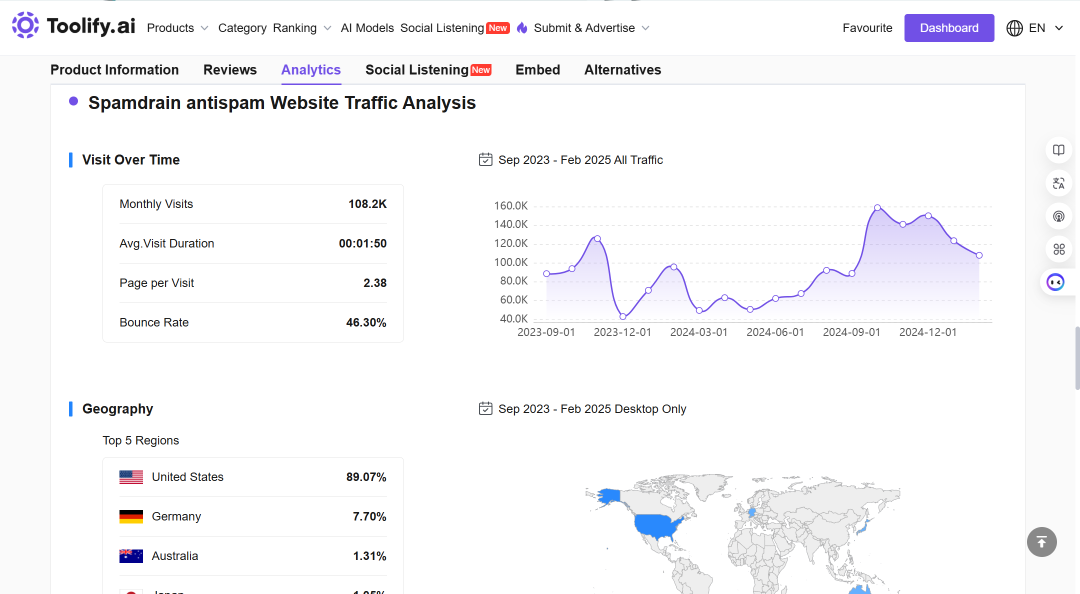This screenshot has height=594, width=1080.
Task: Click the Avg.Visit Duration value 00:01:50
Action: pyautogui.click(x=362, y=243)
